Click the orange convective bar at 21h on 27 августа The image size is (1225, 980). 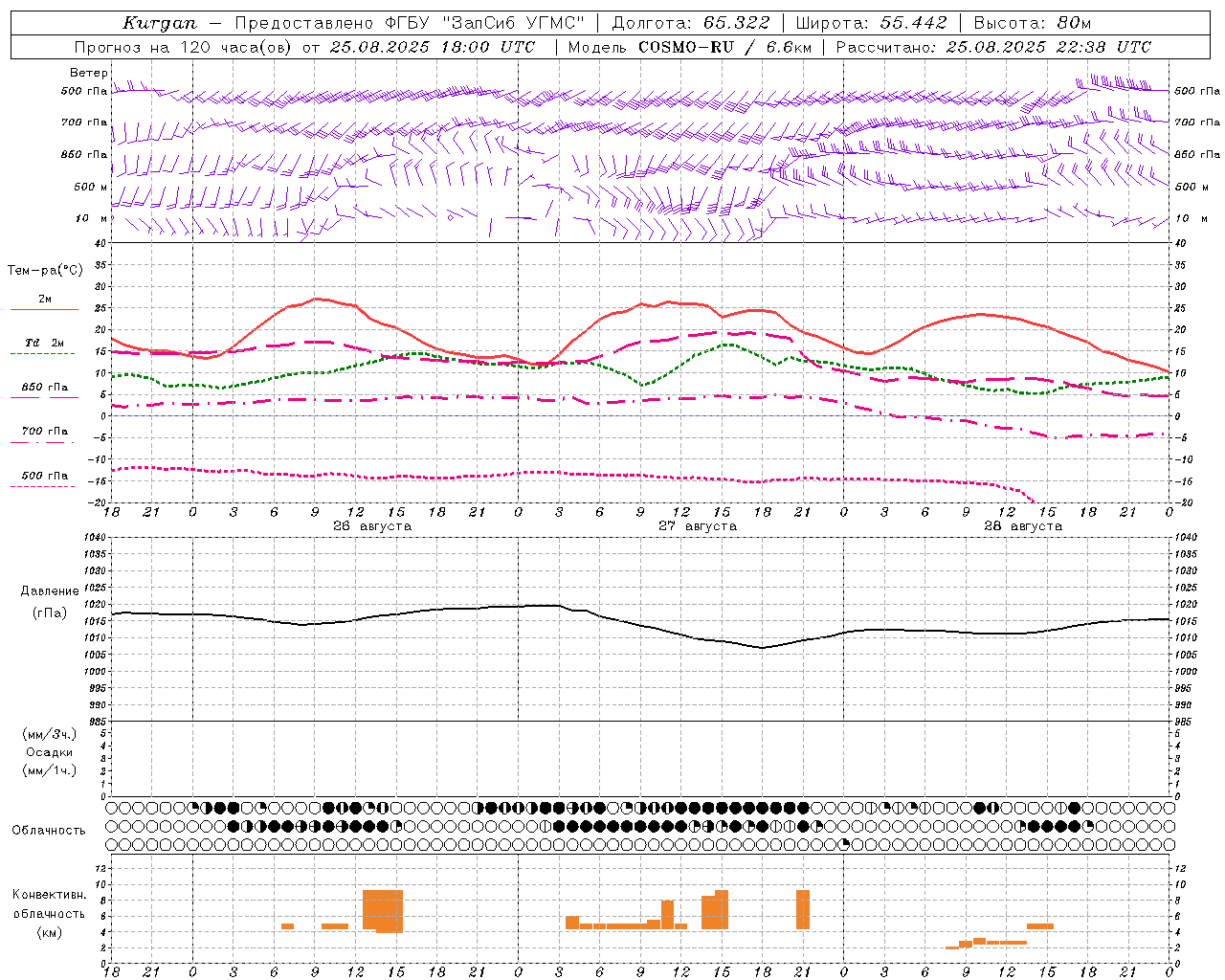pyautogui.click(x=803, y=909)
